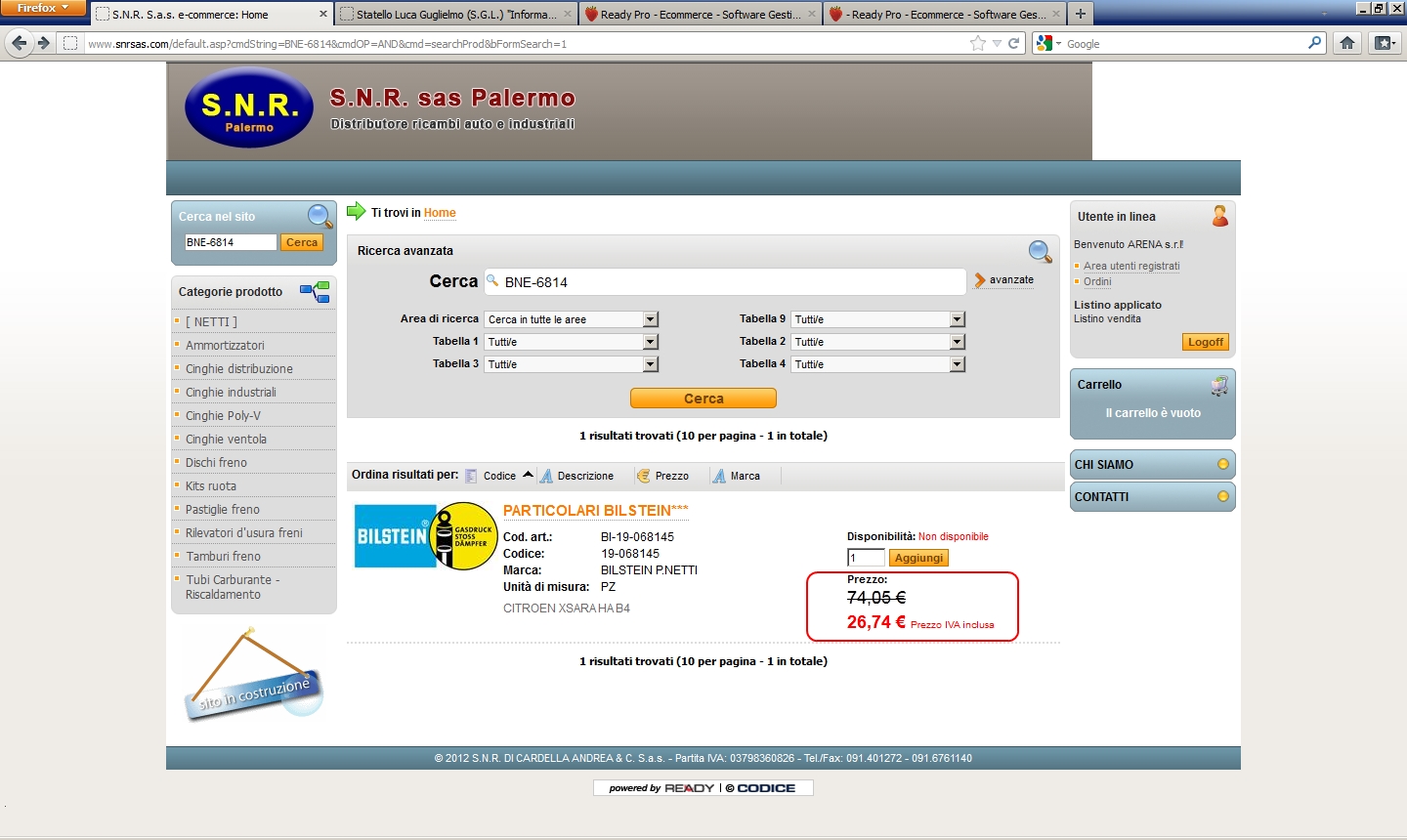This screenshot has height=840, width=1407.
Task: Click the wide Cerca button below the Tabella dropdowns
Action: pos(703,399)
